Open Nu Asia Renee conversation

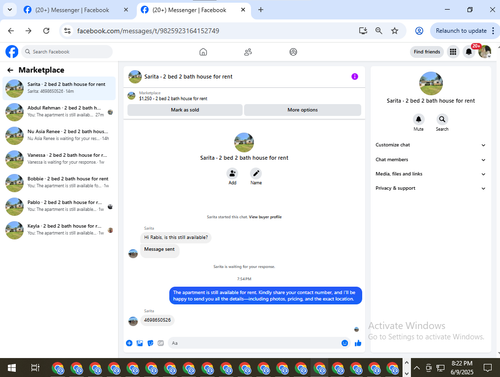(x=59, y=135)
